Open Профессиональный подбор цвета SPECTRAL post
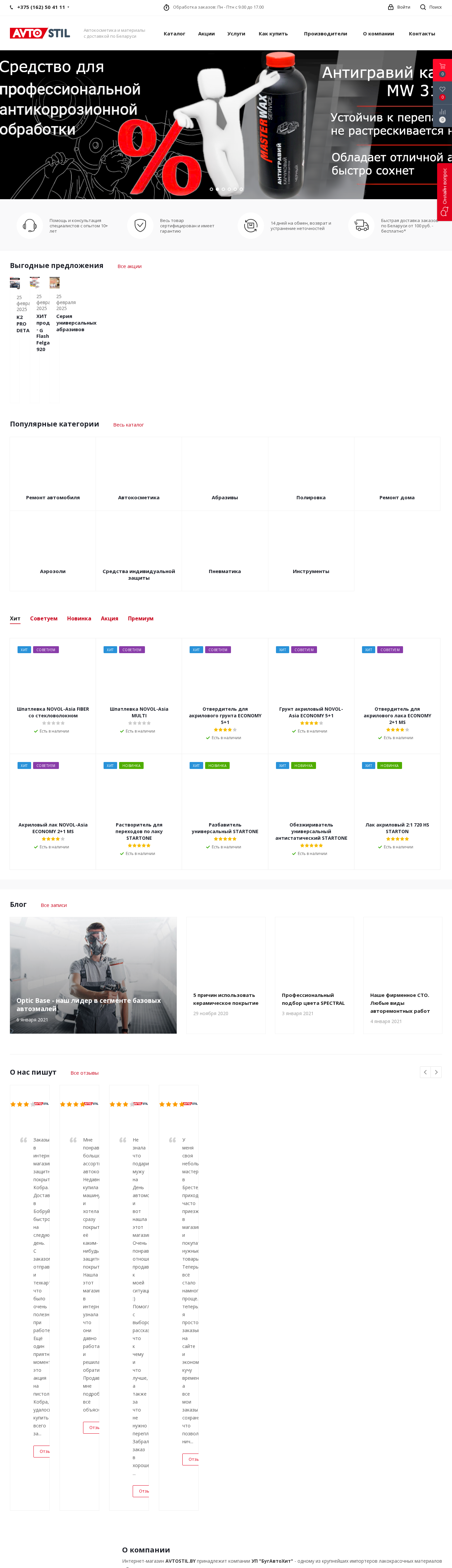Screen dimensions: 452x1568 [313, 999]
